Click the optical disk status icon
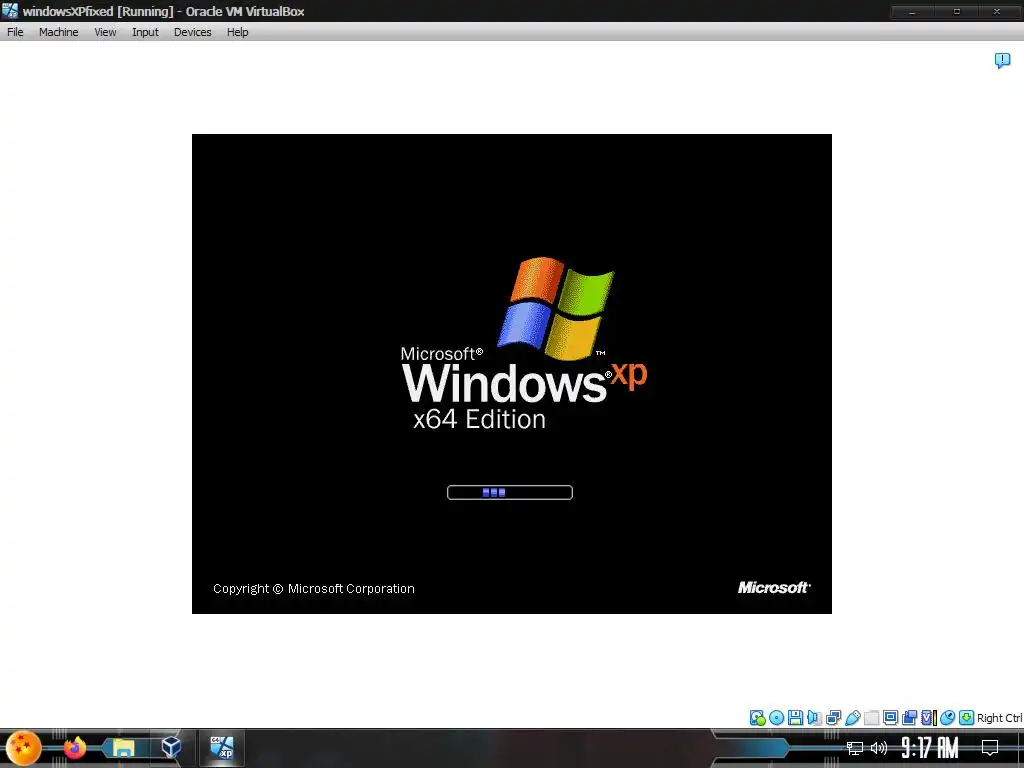The height and width of the screenshot is (768, 1024). click(776, 718)
